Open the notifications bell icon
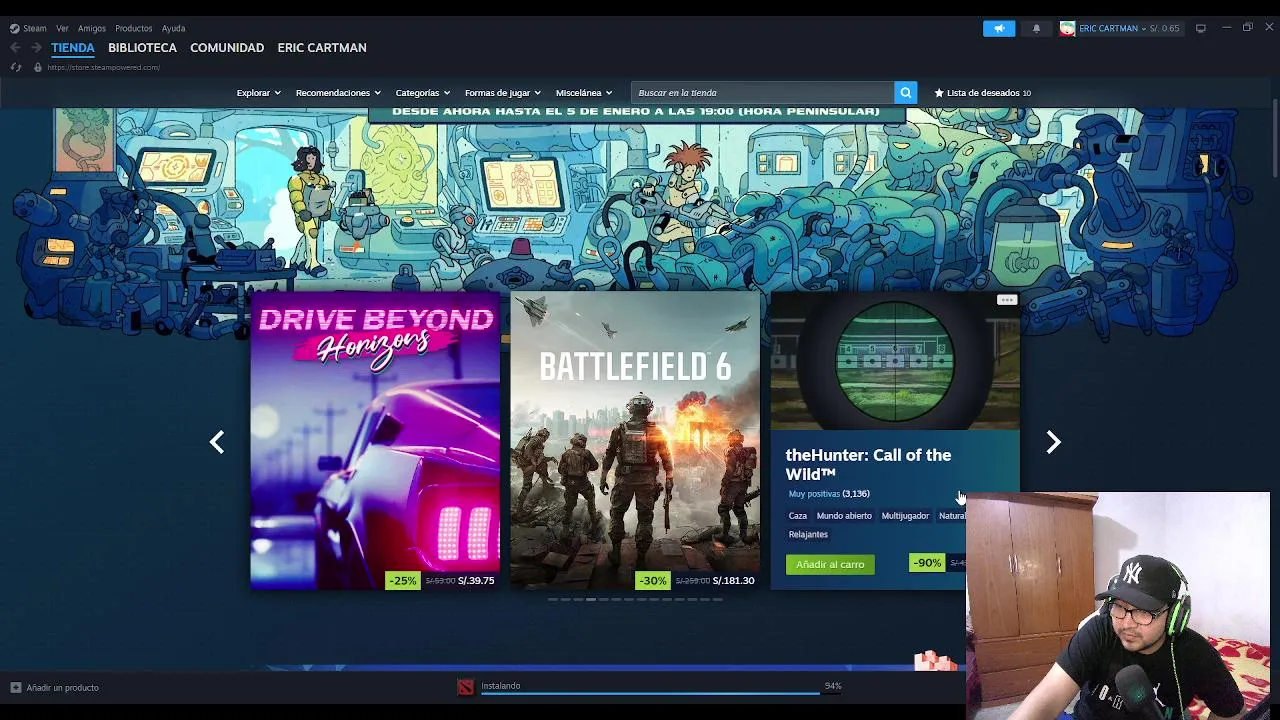1280x720 pixels. pos(1036,28)
